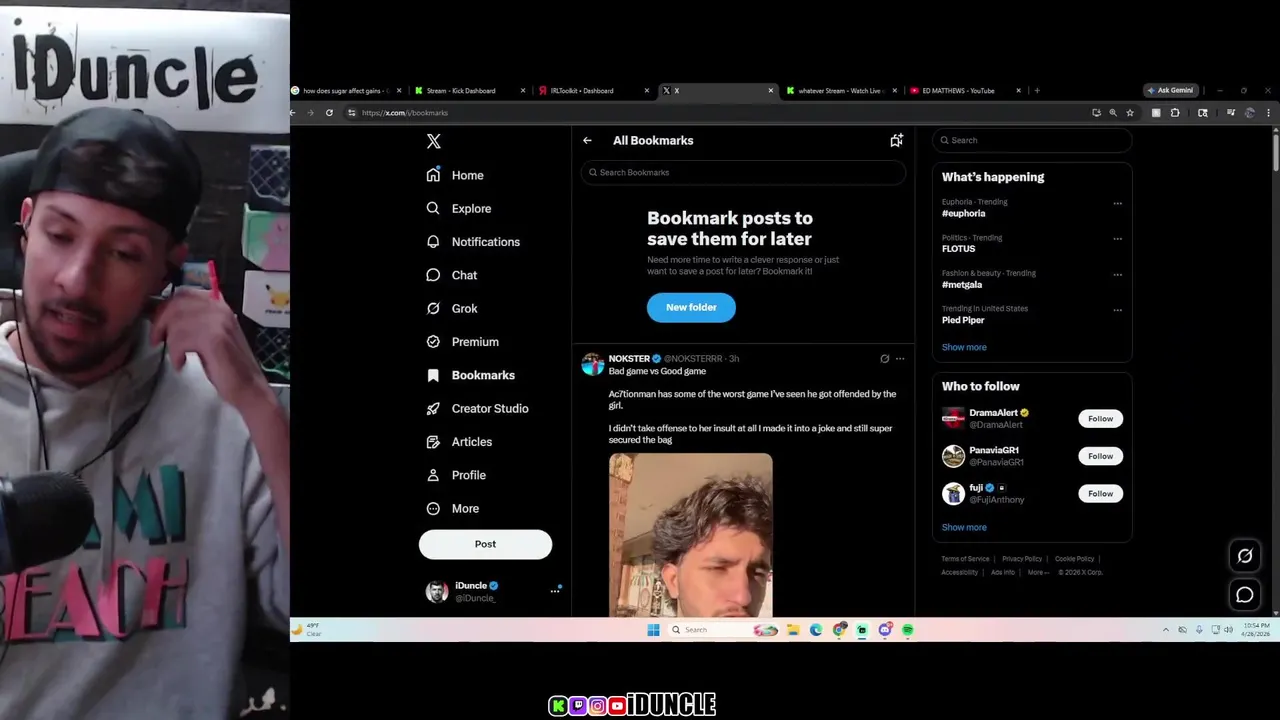This screenshot has width=1280, height=720.
Task: Focus the Search Bookmarks field
Action: pyautogui.click(x=743, y=172)
